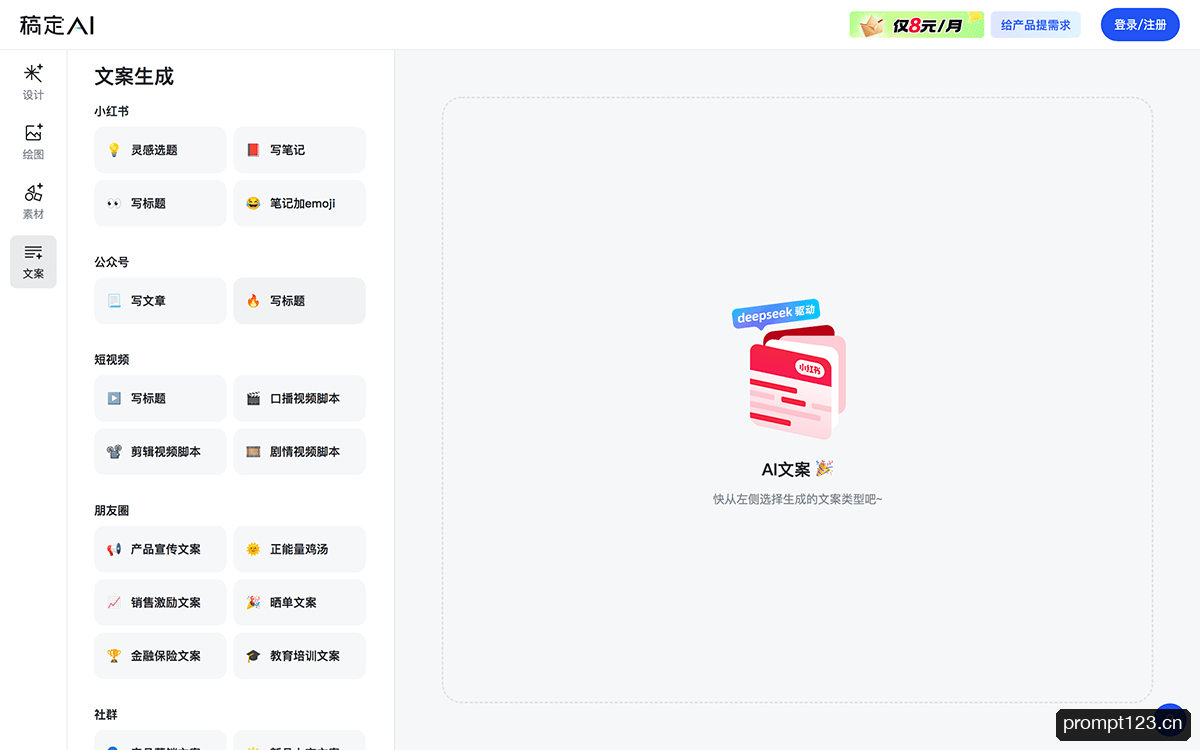The width and height of the screenshot is (1200, 750).
Task: Click the party popper icon beside 晒单文案
Action: [x=253, y=603]
